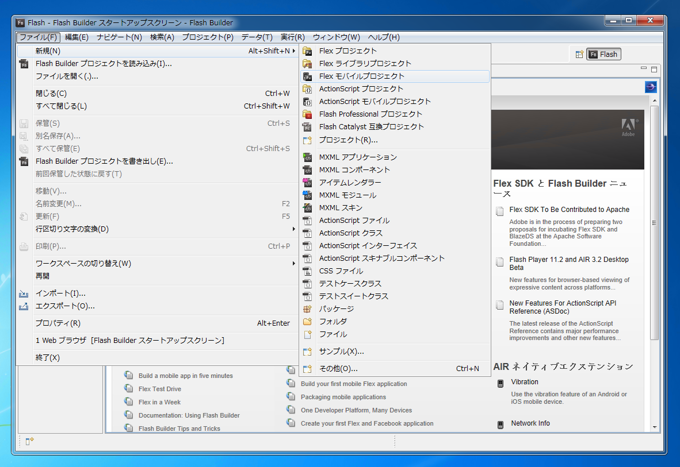Open Flash Player 11.2 and AIR 3.2 Desktop Beta link
The height and width of the screenshot is (467, 680).
pyautogui.click(x=569, y=263)
